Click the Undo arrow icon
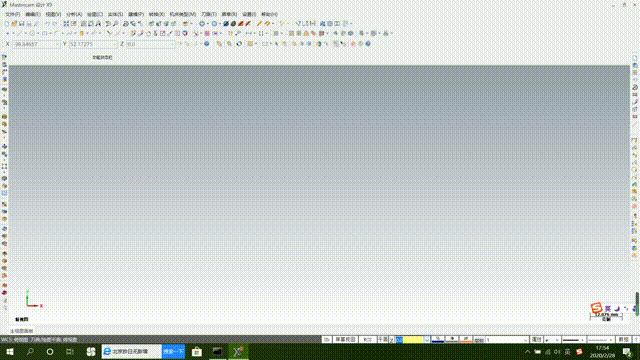640x360 pixels. (47, 24)
